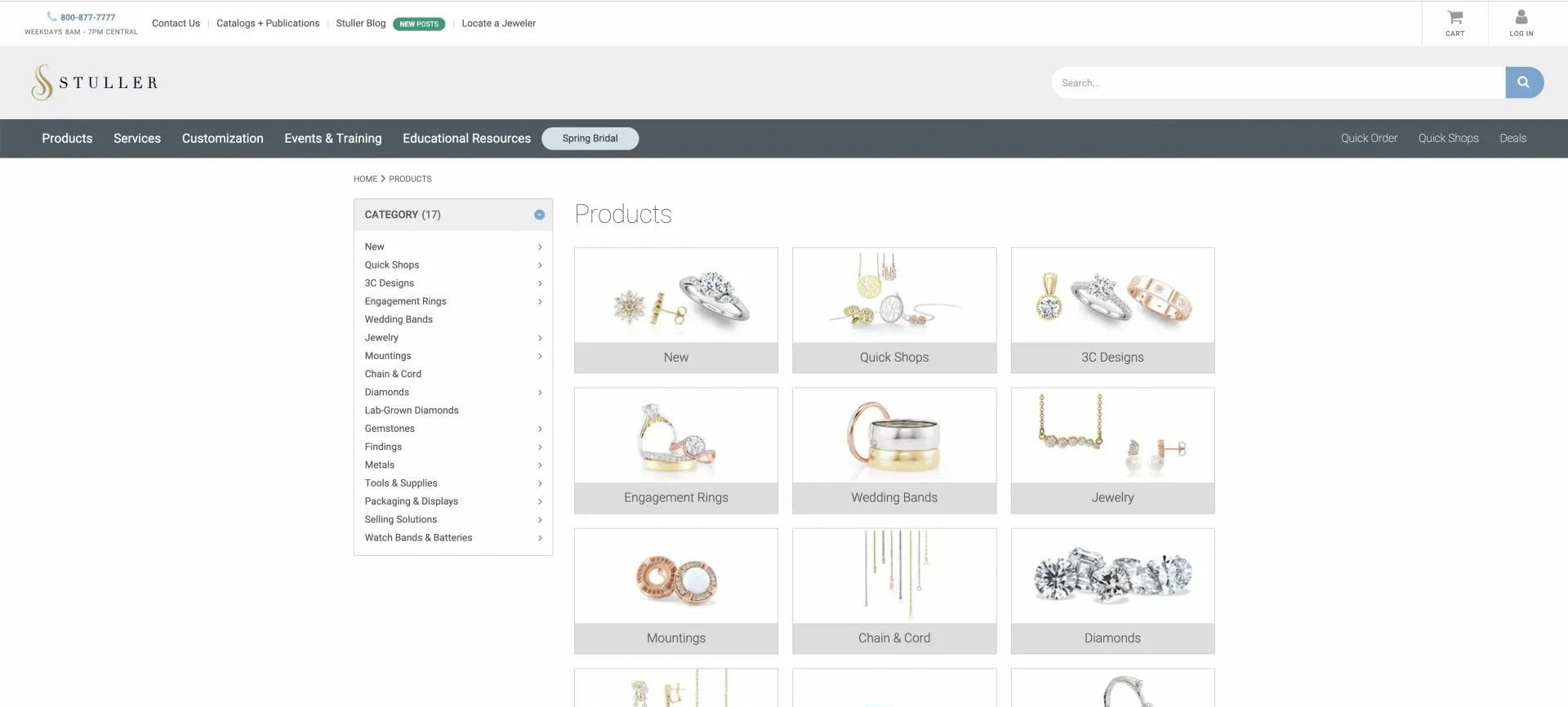
Task: Expand the Packaging & Displays chevron
Action: (540, 501)
